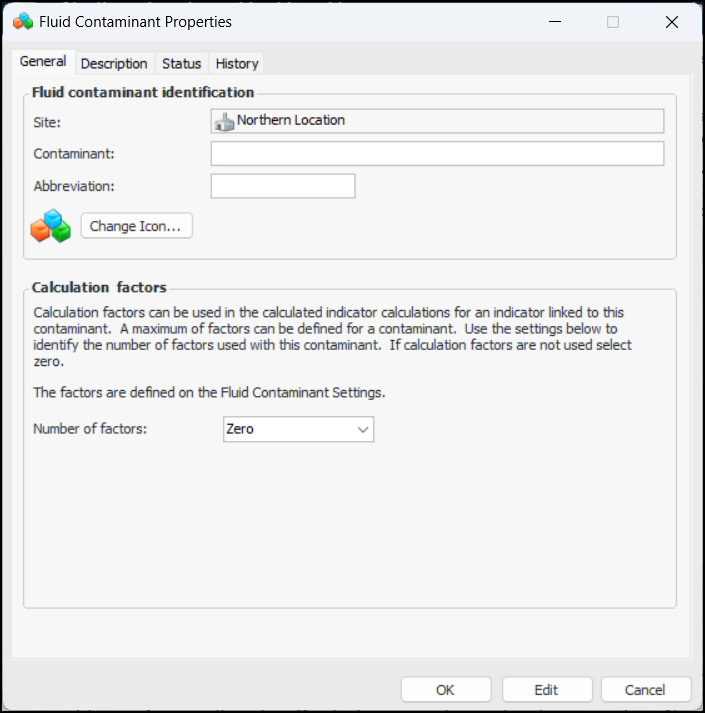Image resolution: width=705 pixels, height=713 pixels.
Task: Click the Site field showing Northern Location
Action: pyautogui.click(x=437, y=121)
